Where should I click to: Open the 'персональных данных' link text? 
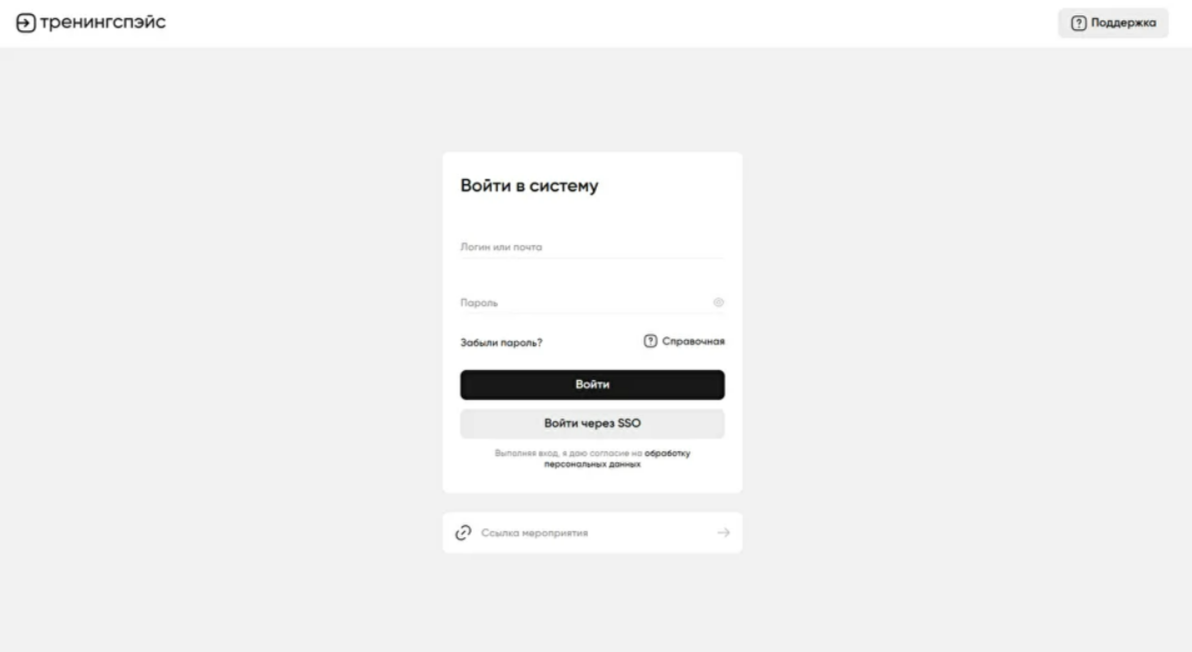(592, 464)
